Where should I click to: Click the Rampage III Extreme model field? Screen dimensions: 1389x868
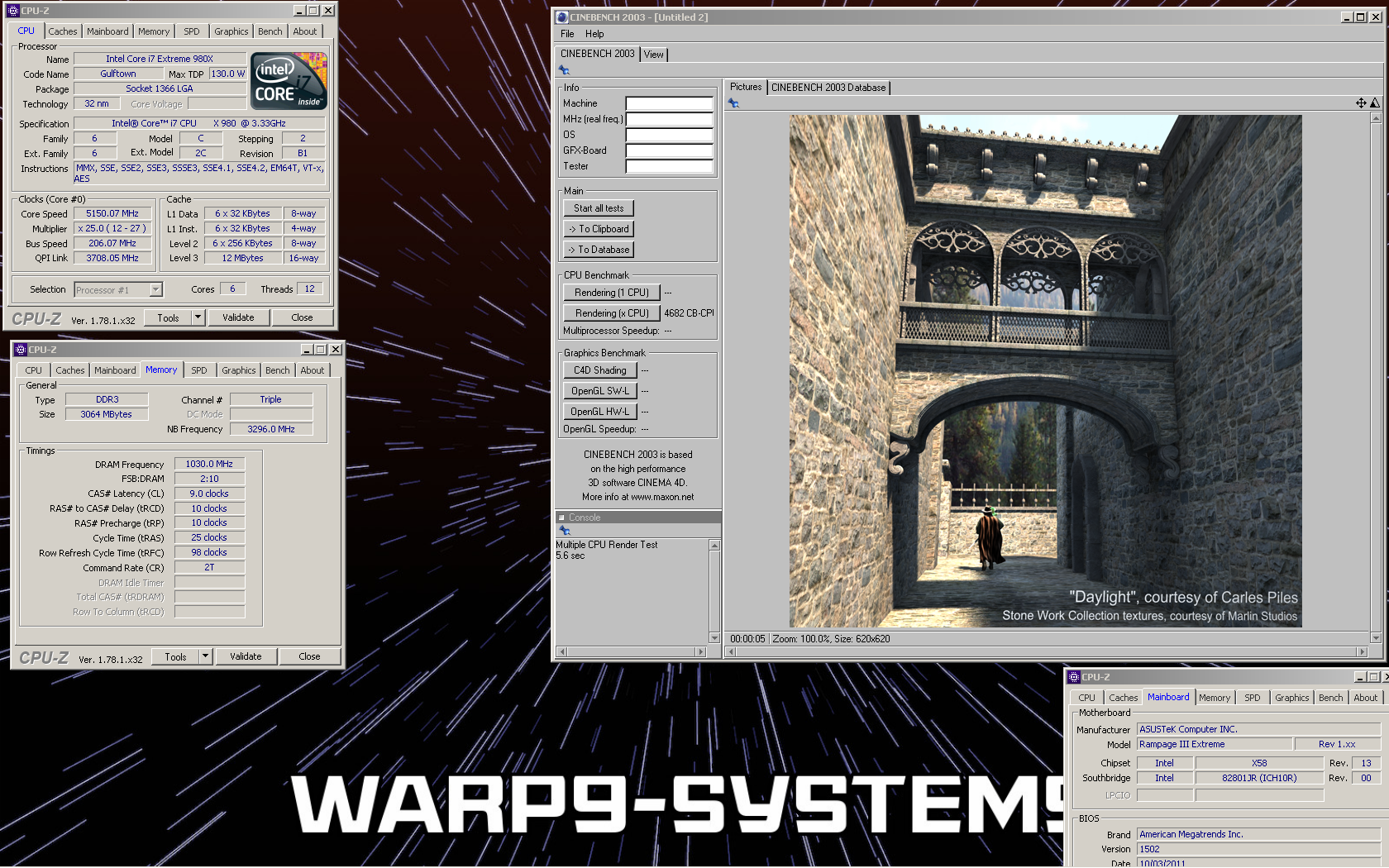click(1215, 744)
